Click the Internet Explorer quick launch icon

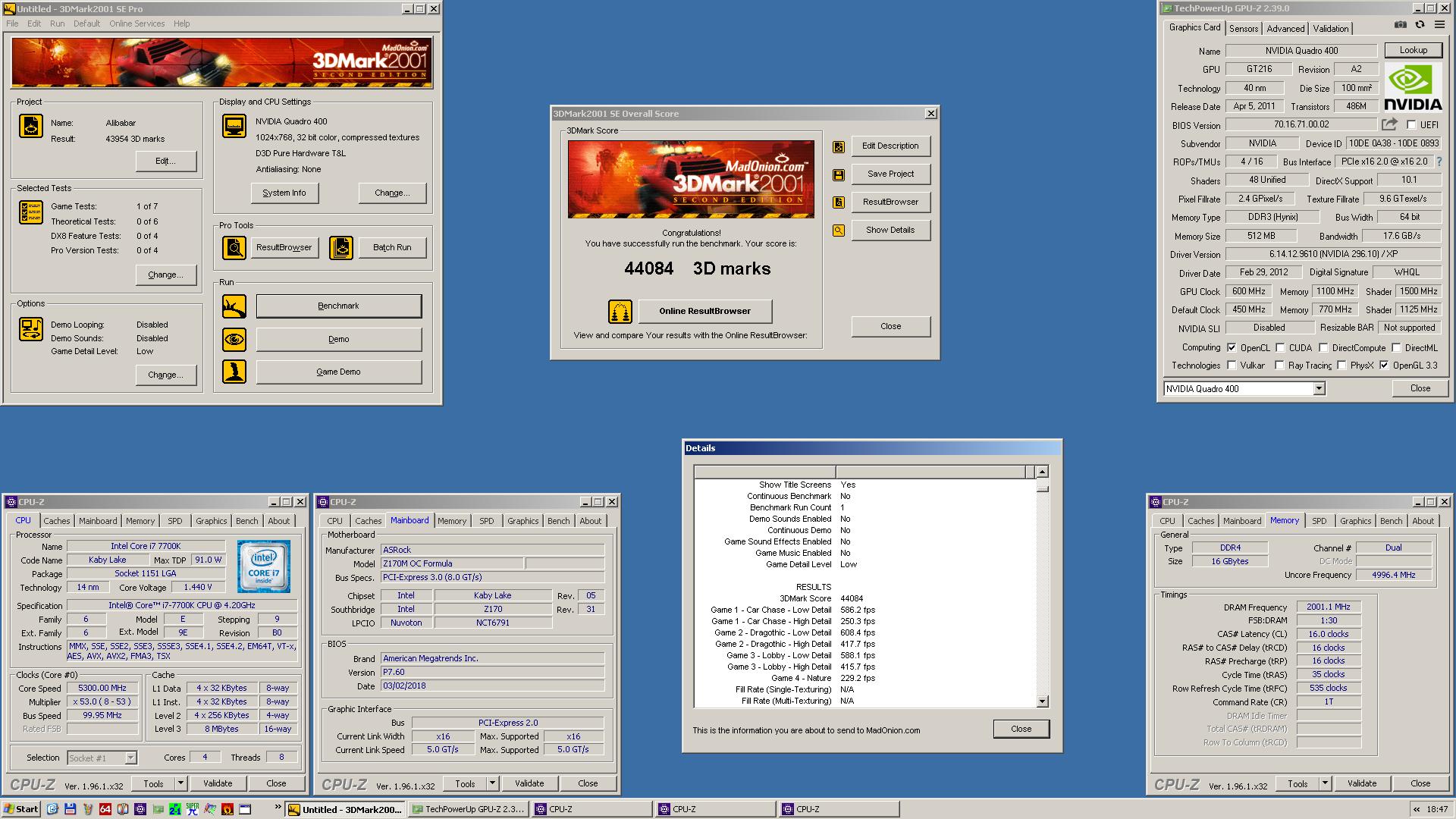tap(52, 809)
